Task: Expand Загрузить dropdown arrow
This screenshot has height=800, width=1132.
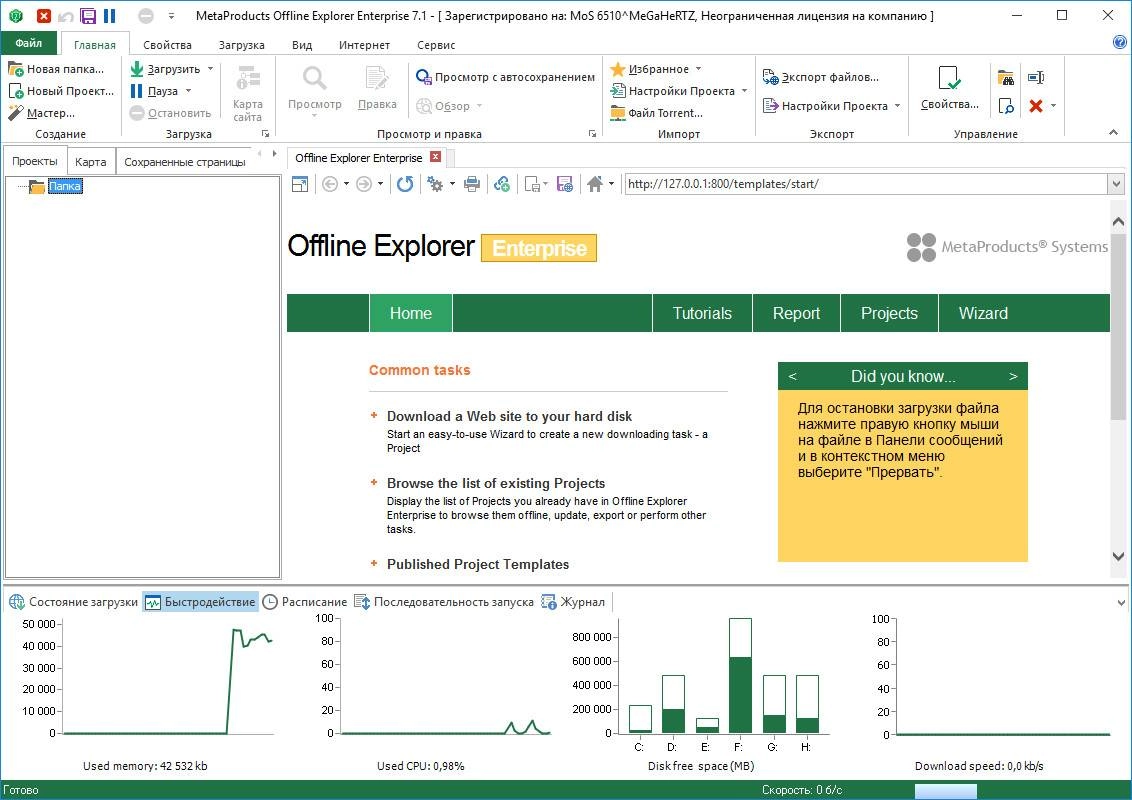Action: pos(211,69)
